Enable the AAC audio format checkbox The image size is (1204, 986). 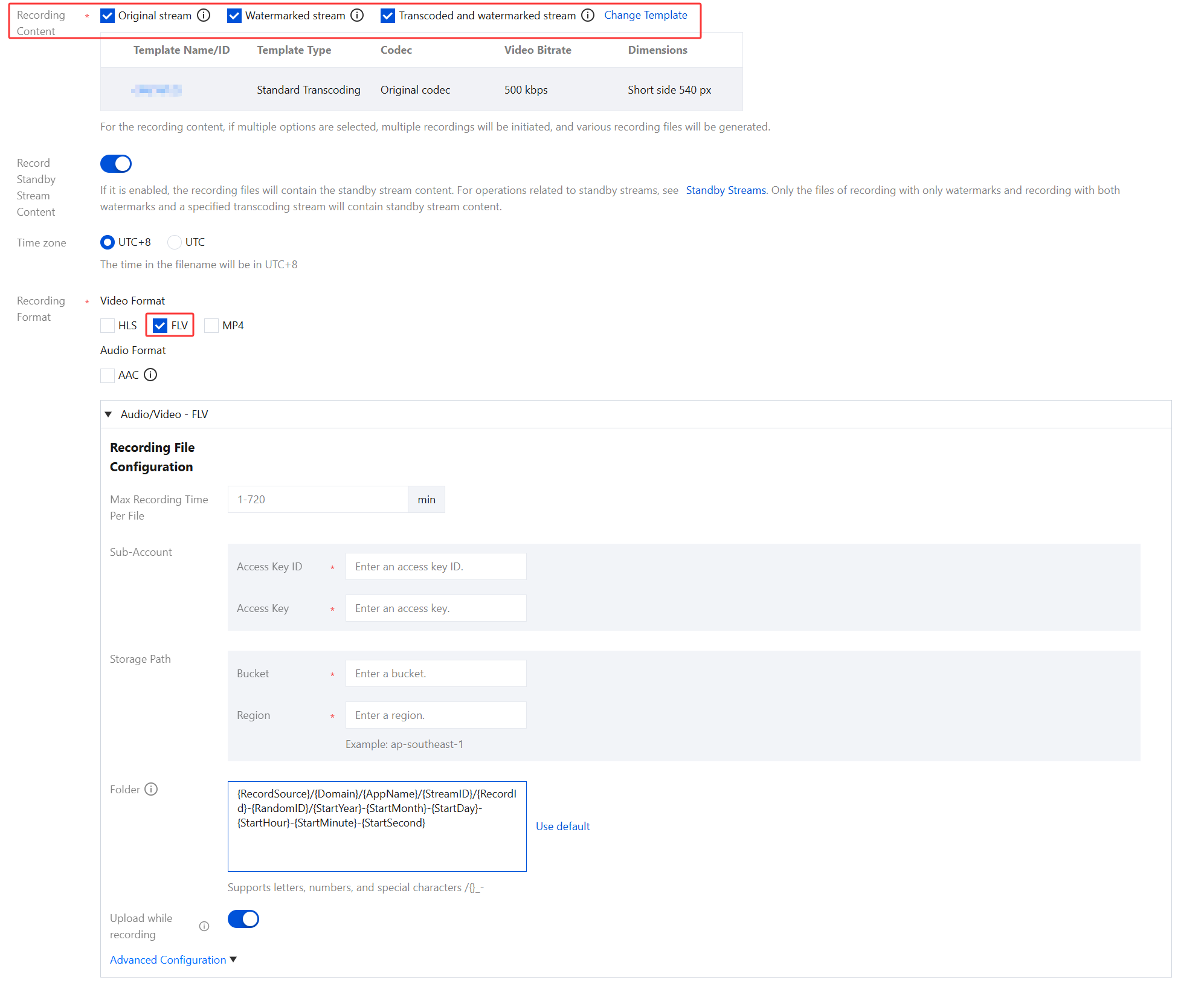108,375
